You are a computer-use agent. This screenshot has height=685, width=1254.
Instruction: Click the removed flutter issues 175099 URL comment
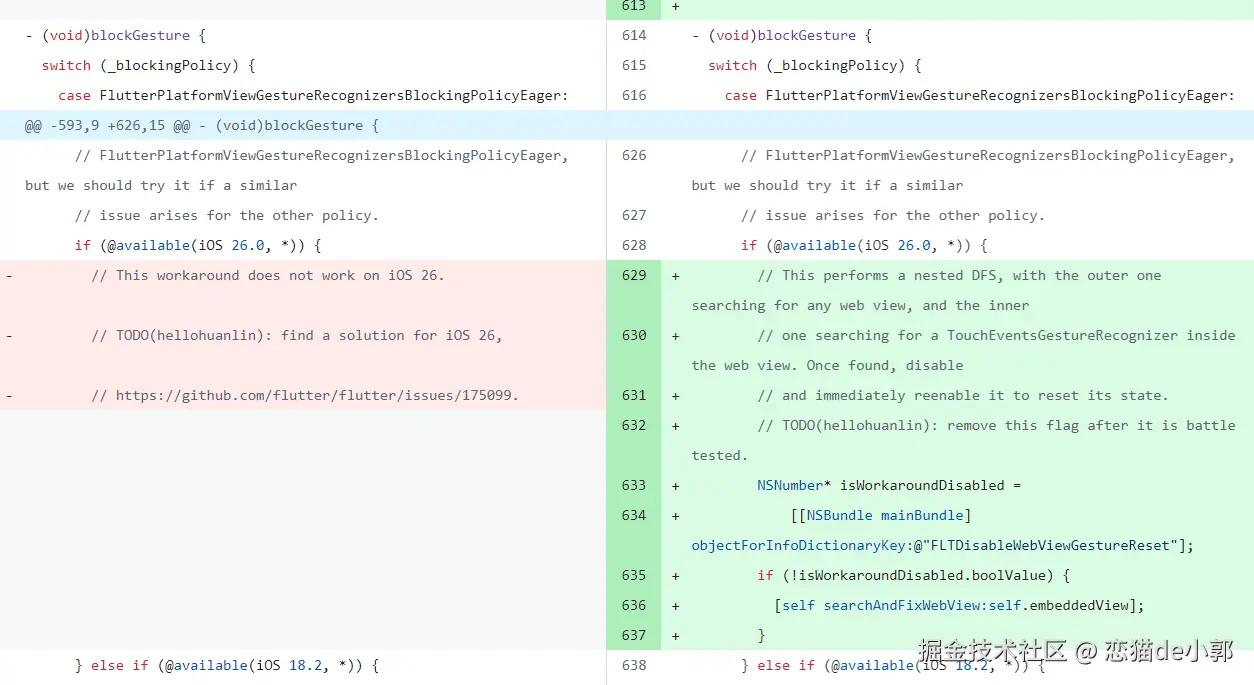click(x=305, y=395)
